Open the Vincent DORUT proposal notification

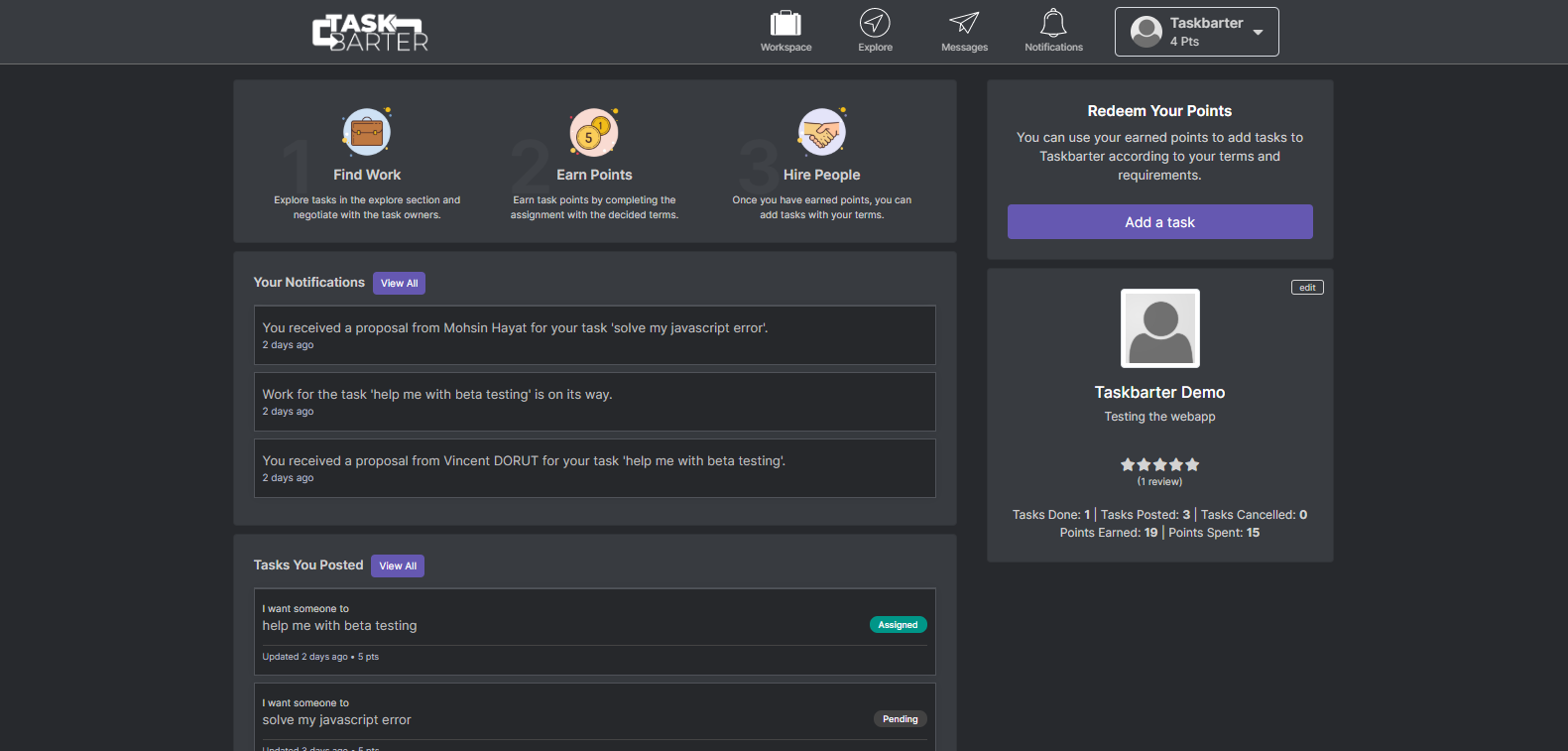click(x=595, y=468)
